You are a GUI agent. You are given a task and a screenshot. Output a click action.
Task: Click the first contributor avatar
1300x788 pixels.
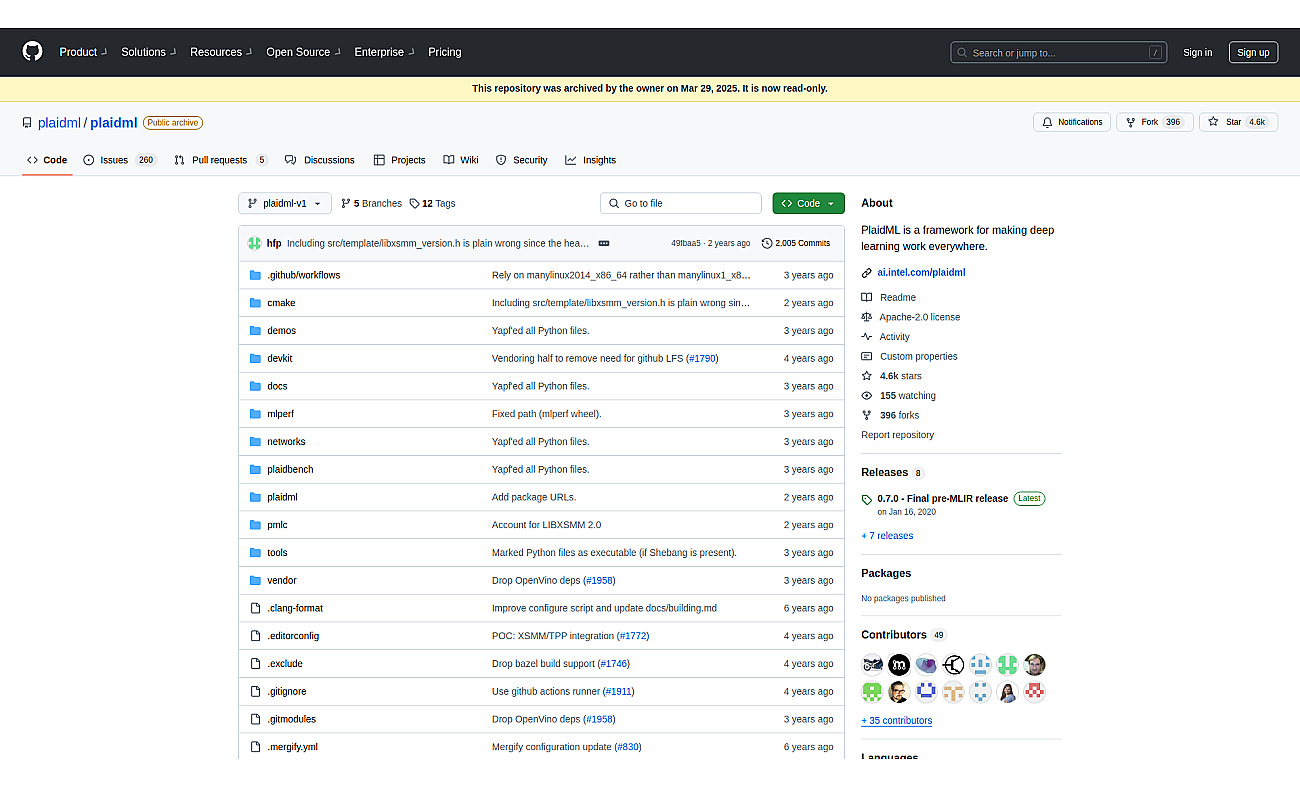872,664
